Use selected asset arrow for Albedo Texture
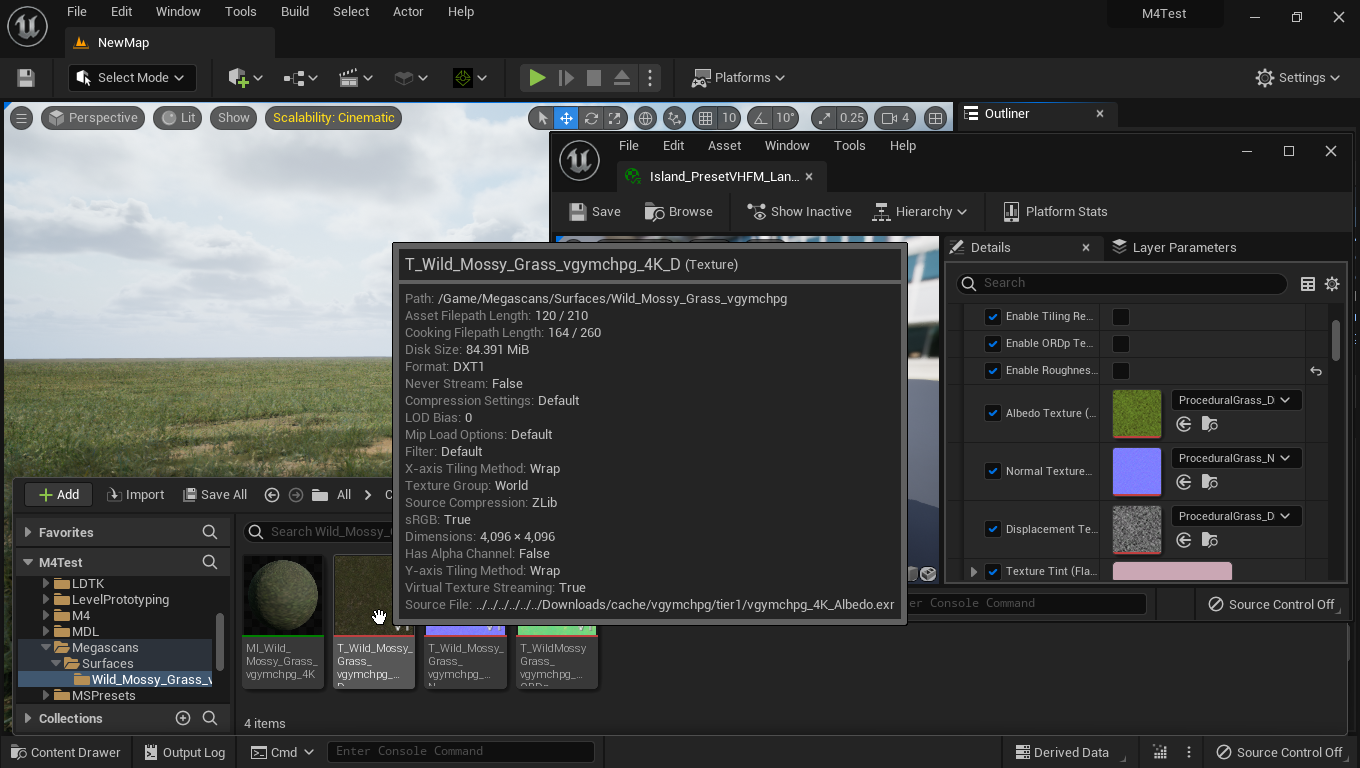Screen dimensions: 1360x768 1184,424
